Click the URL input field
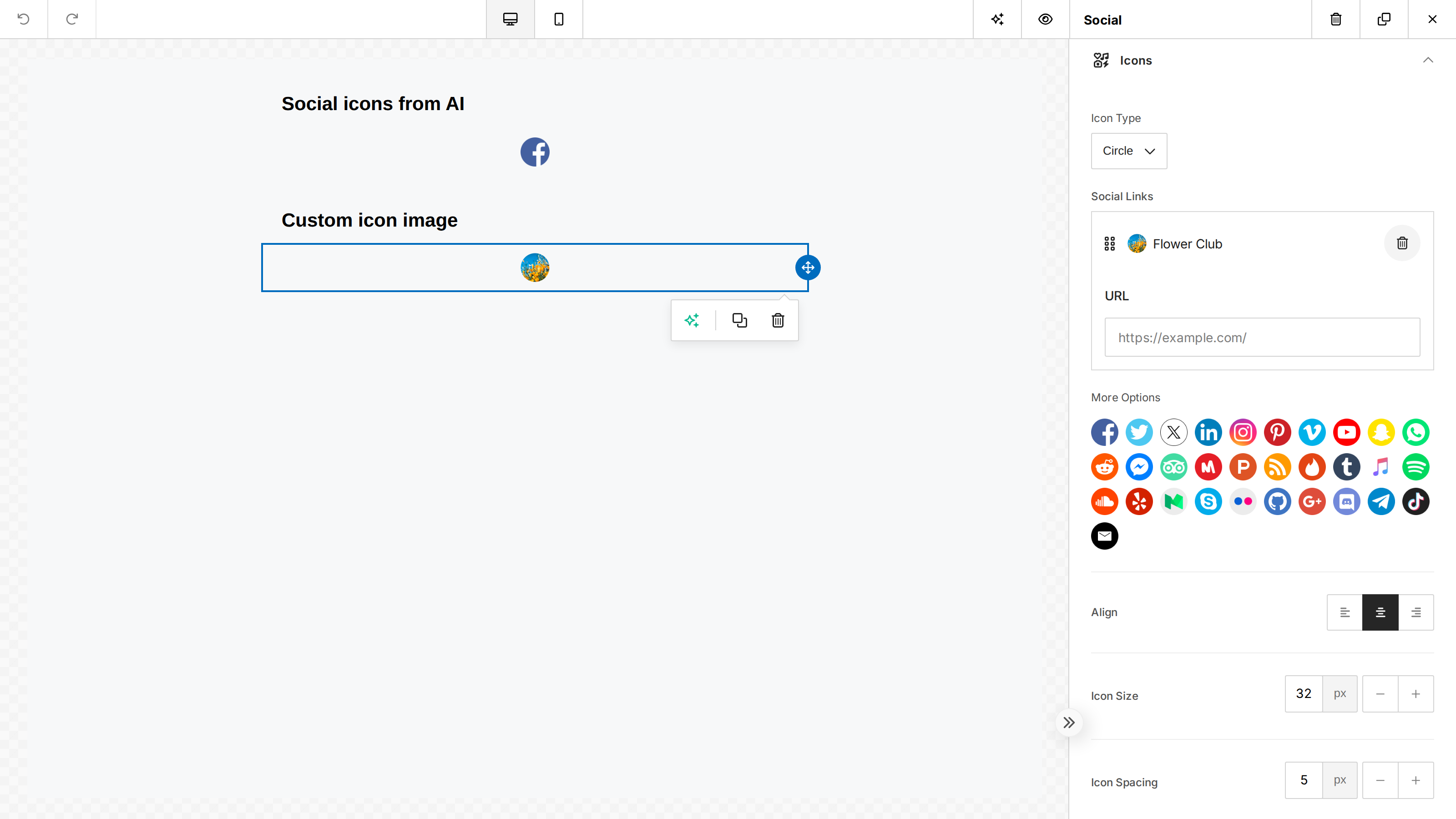 point(1262,338)
